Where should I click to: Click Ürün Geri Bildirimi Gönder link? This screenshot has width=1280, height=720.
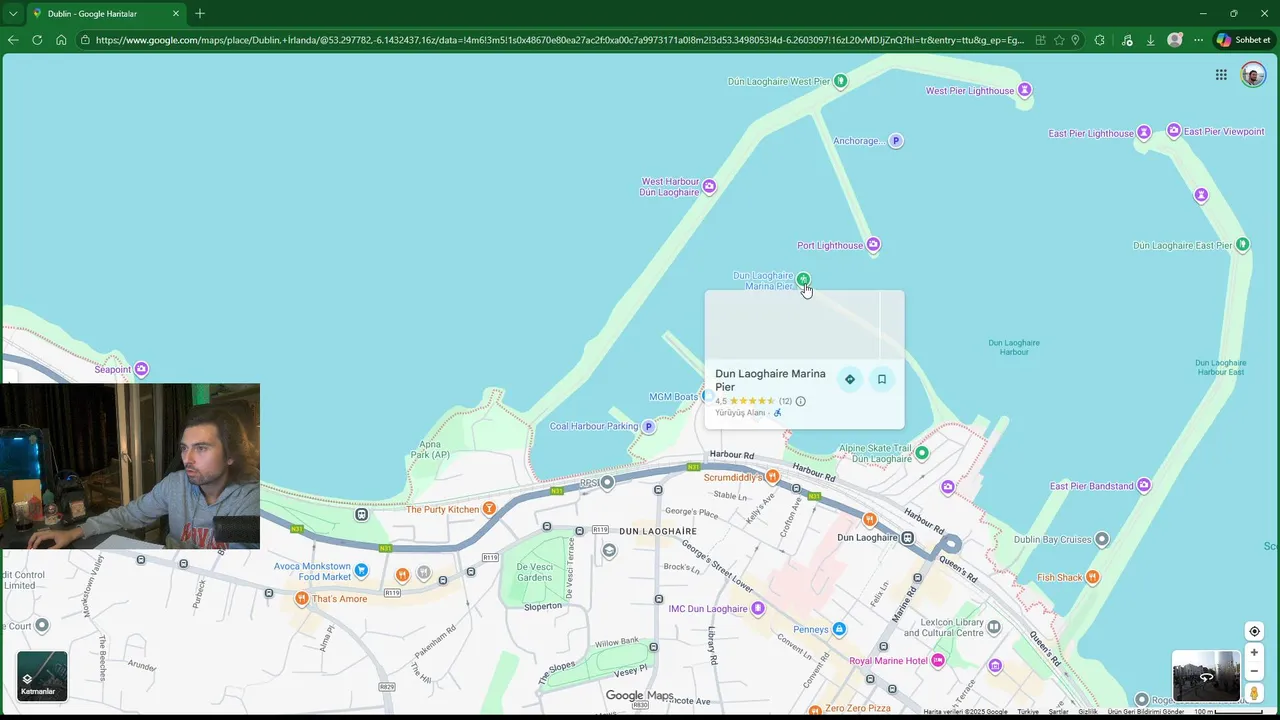pyautogui.click(x=1146, y=712)
